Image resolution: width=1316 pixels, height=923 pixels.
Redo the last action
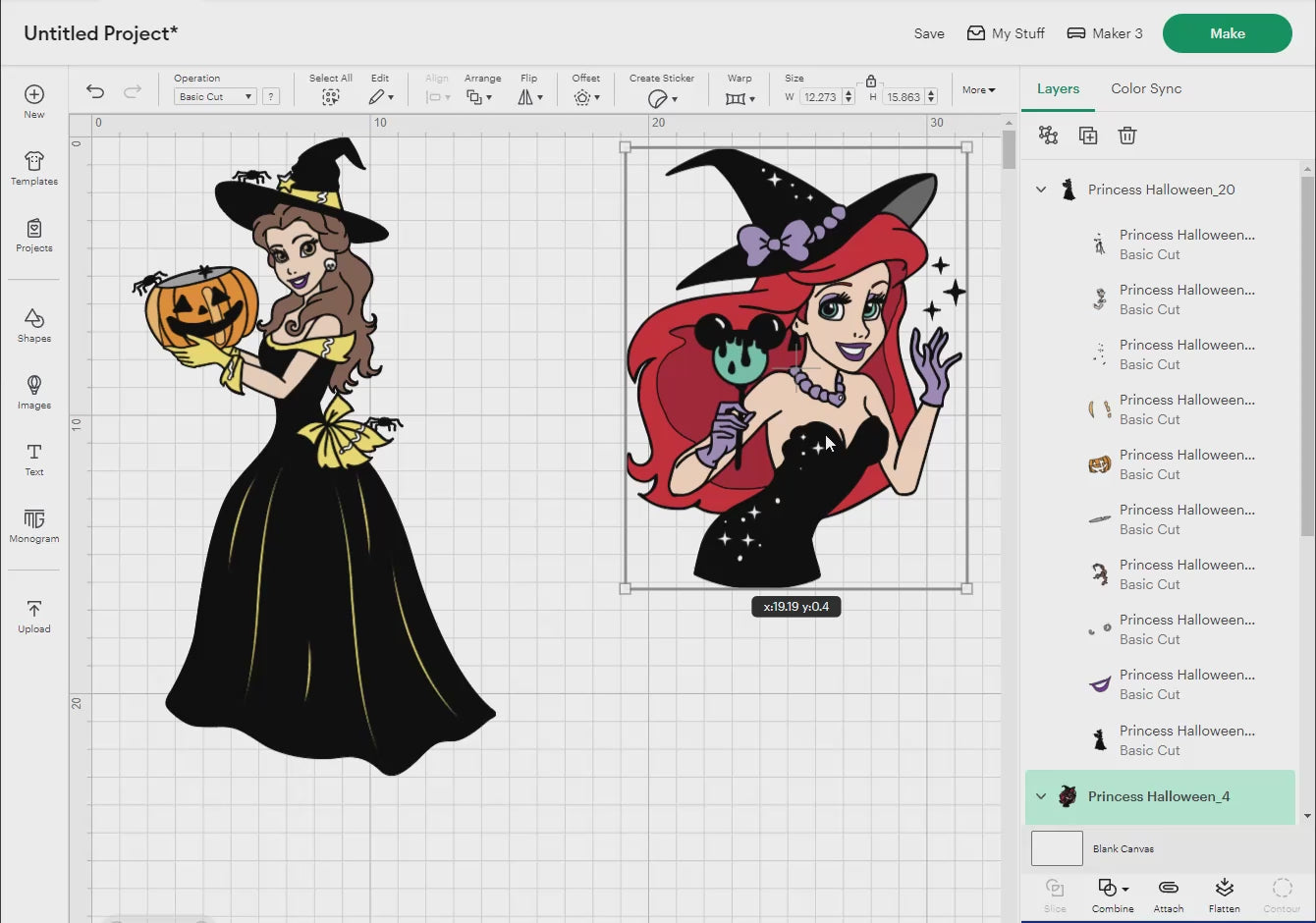(x=133, y=91)
